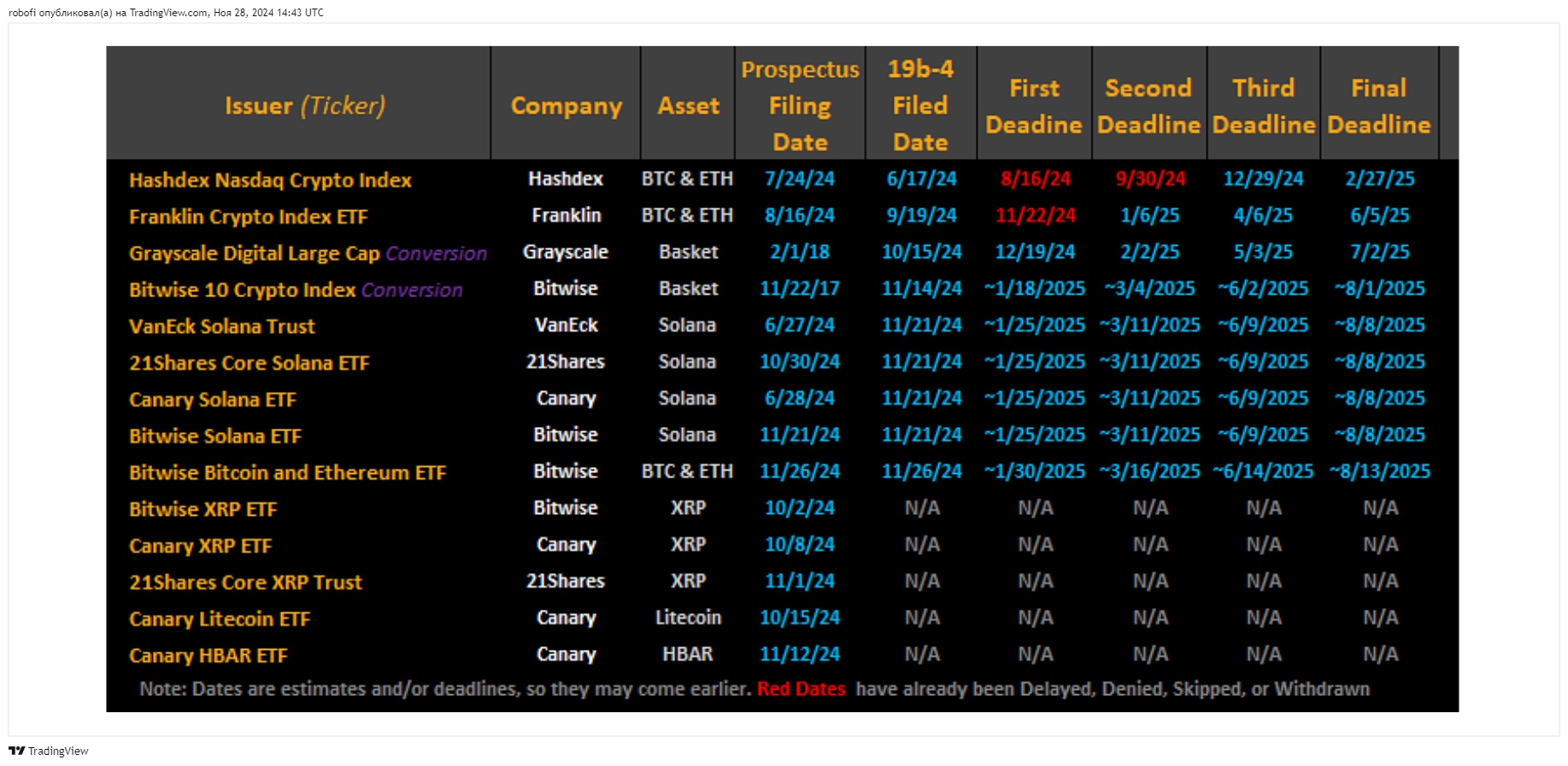
Task: Select 21Shares Core Solana ETF name
Action: pos(250,363)
